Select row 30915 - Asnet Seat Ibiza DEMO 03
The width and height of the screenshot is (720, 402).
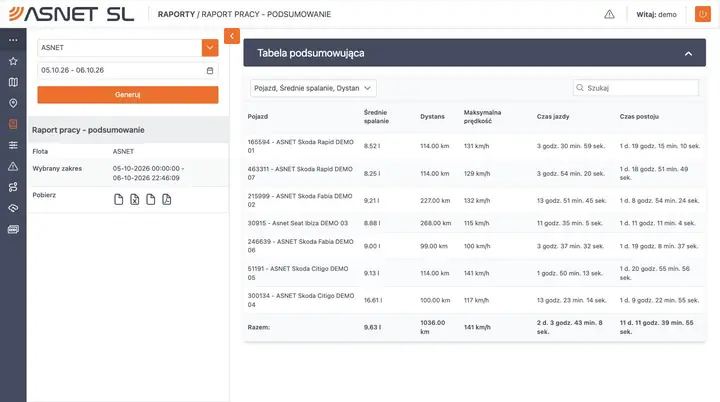coord(474,223)
